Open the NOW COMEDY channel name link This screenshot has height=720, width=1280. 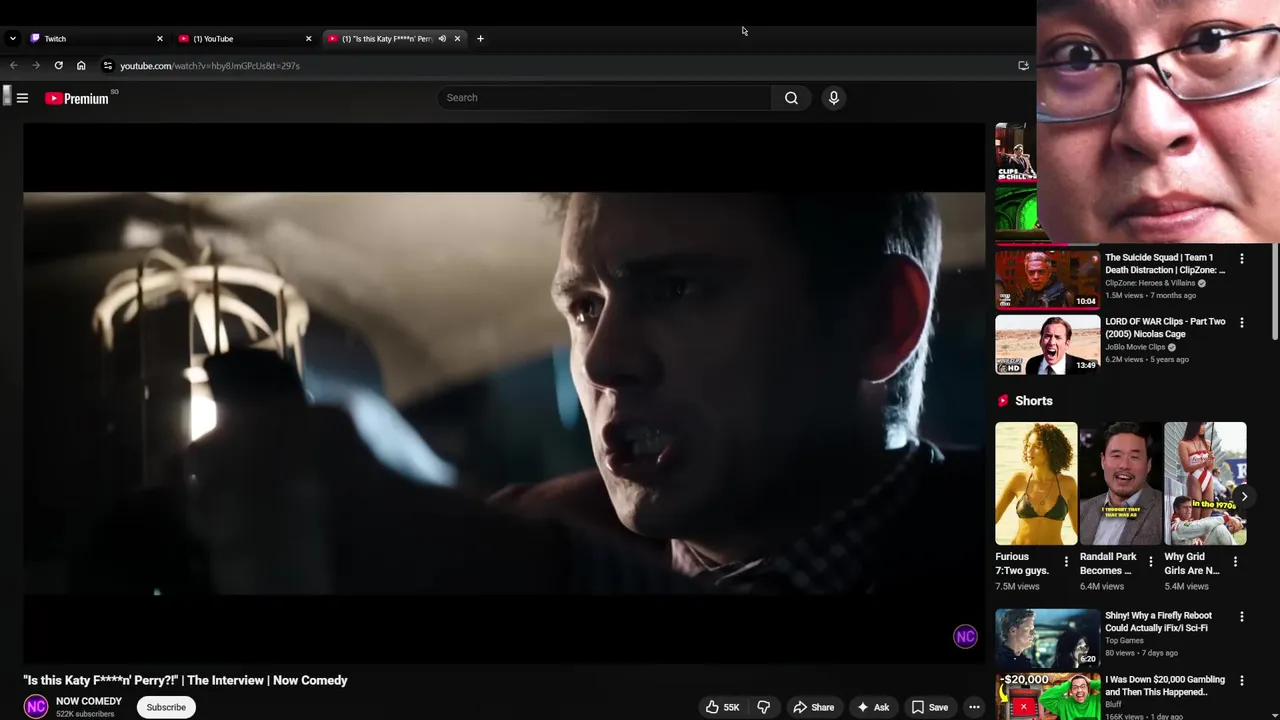pos(89,701)
